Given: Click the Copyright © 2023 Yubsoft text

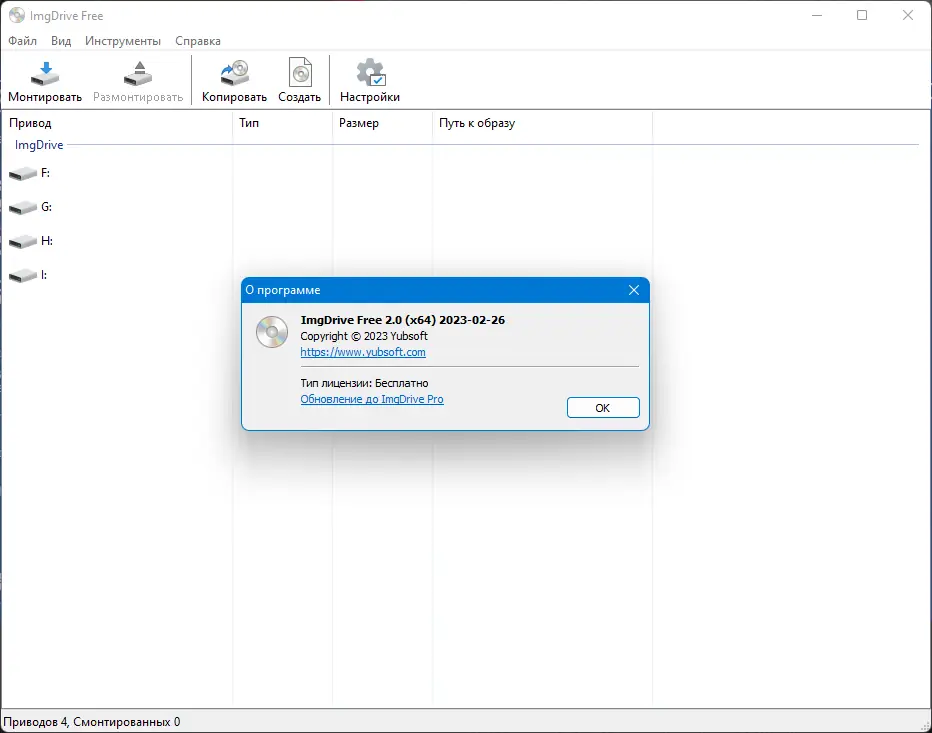Looking at the screenshot, I should pos(364,336).
